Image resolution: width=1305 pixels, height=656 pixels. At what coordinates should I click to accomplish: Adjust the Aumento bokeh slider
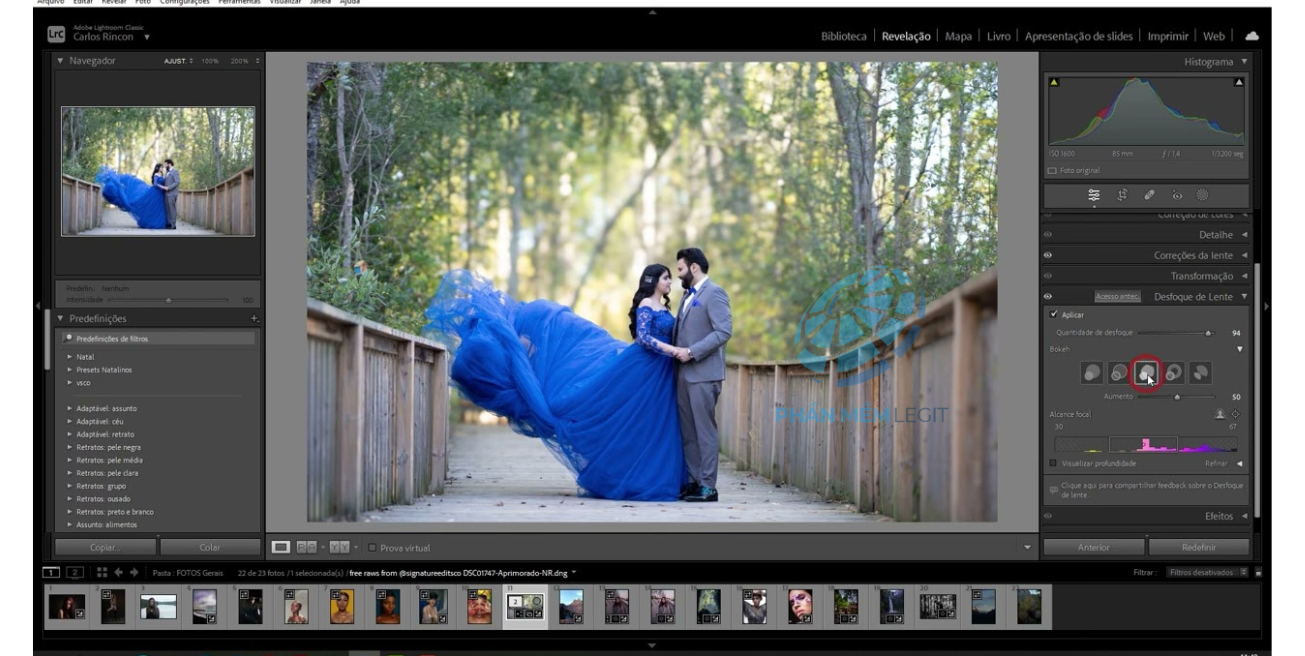click(1177, 397)
